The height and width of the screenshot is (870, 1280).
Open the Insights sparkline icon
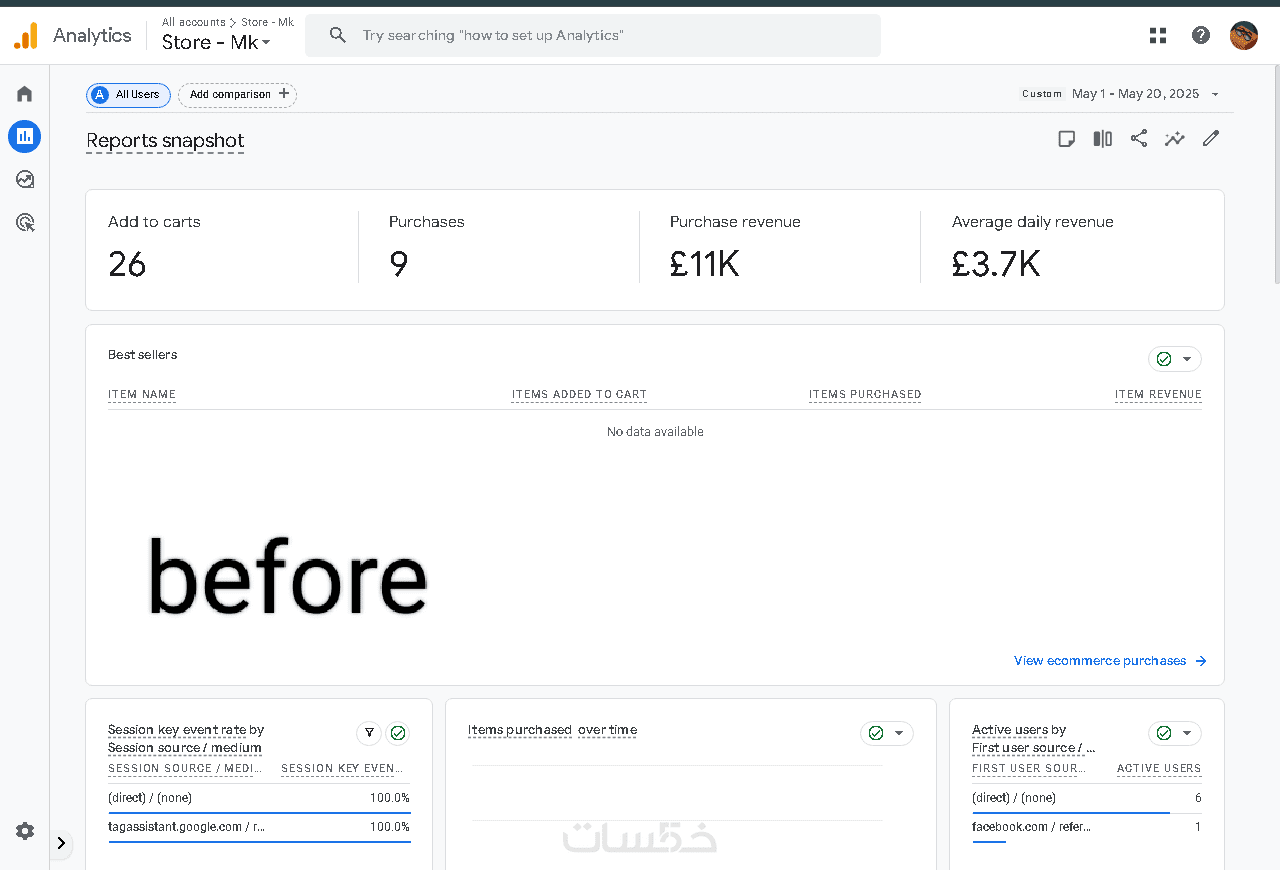1175,139
